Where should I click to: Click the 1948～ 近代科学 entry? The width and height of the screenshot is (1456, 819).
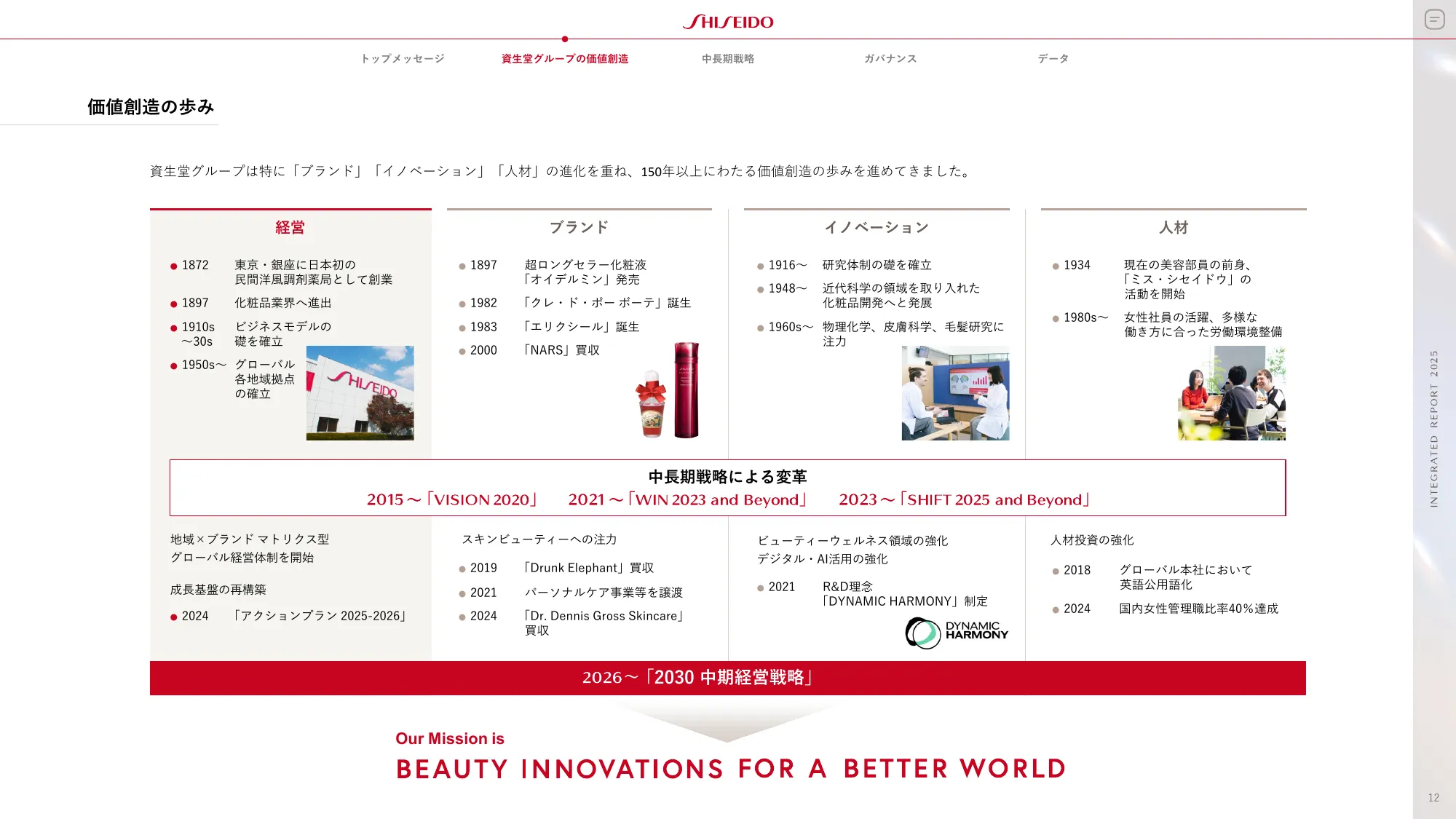pos(869,296)
